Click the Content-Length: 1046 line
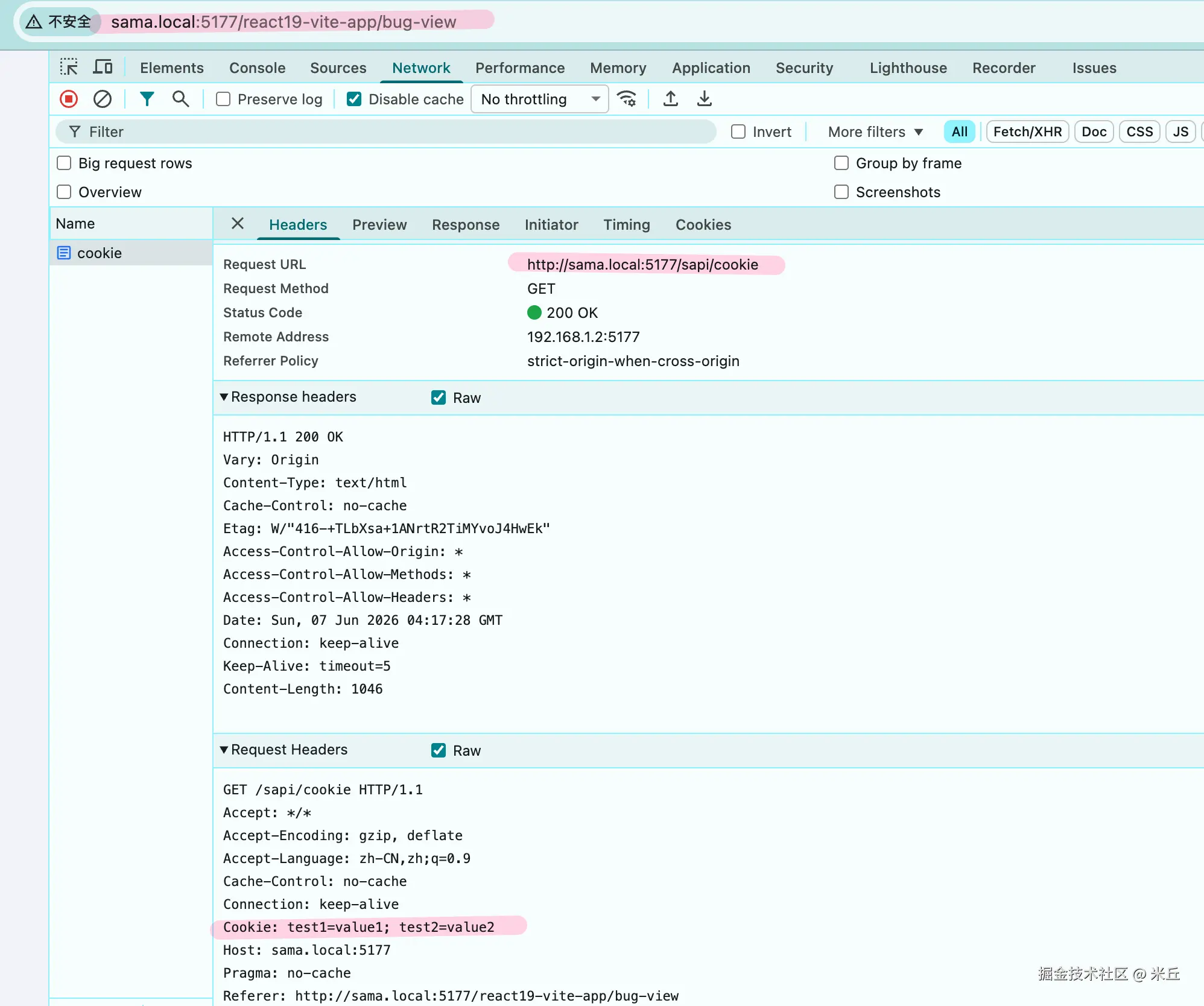The image size is (1204, 1006). [303, 689]
